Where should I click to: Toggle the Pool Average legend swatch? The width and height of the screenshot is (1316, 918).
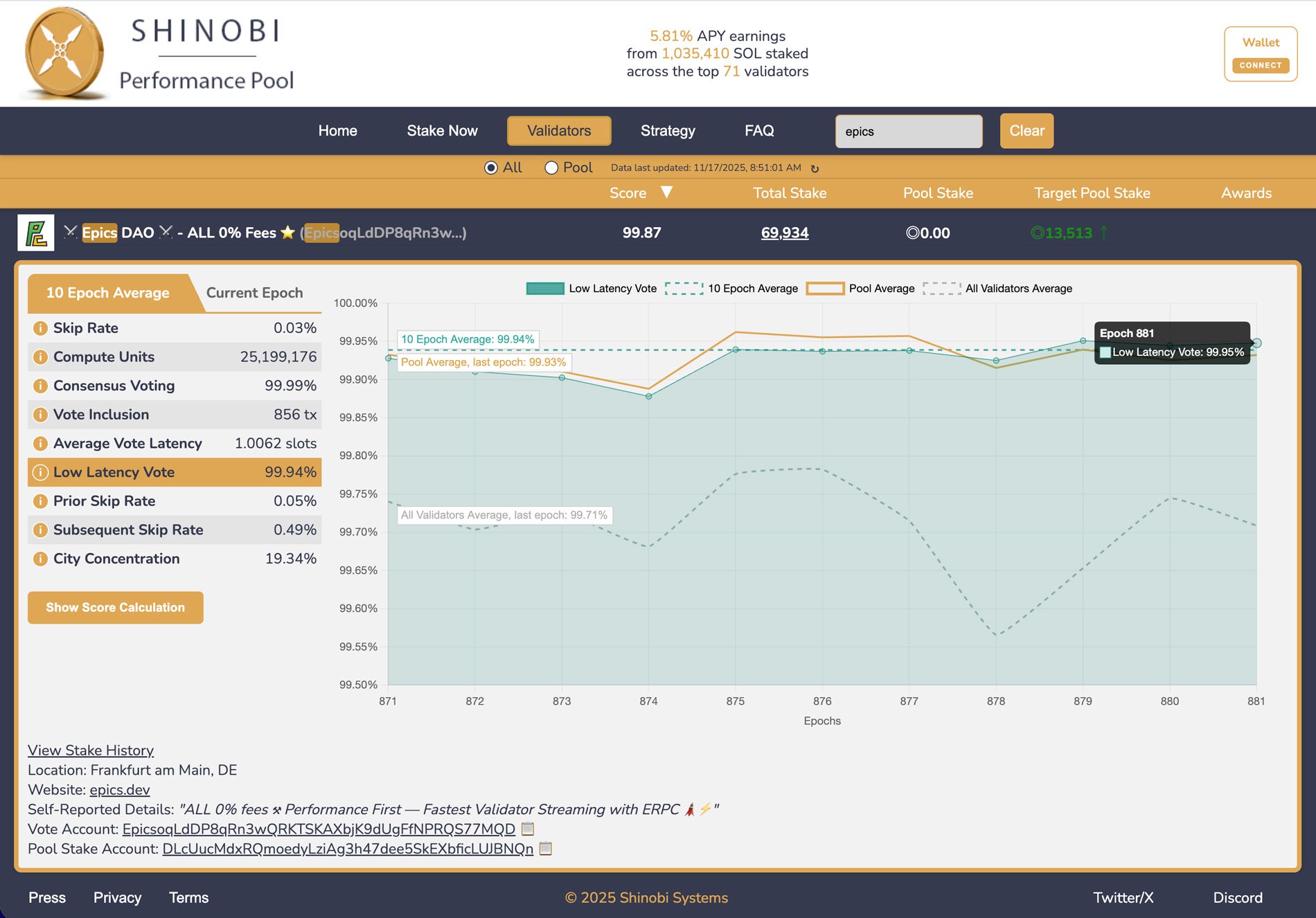(x=826, y=289)
